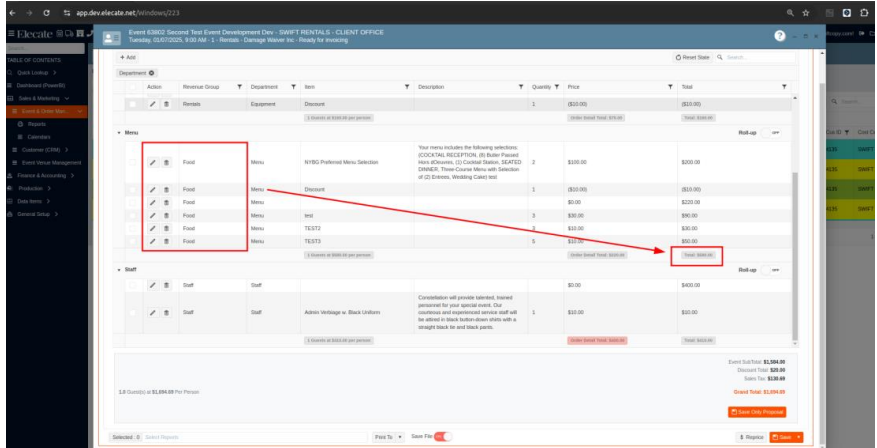
Task: Open the Department column filter icon
Action: 293,87
